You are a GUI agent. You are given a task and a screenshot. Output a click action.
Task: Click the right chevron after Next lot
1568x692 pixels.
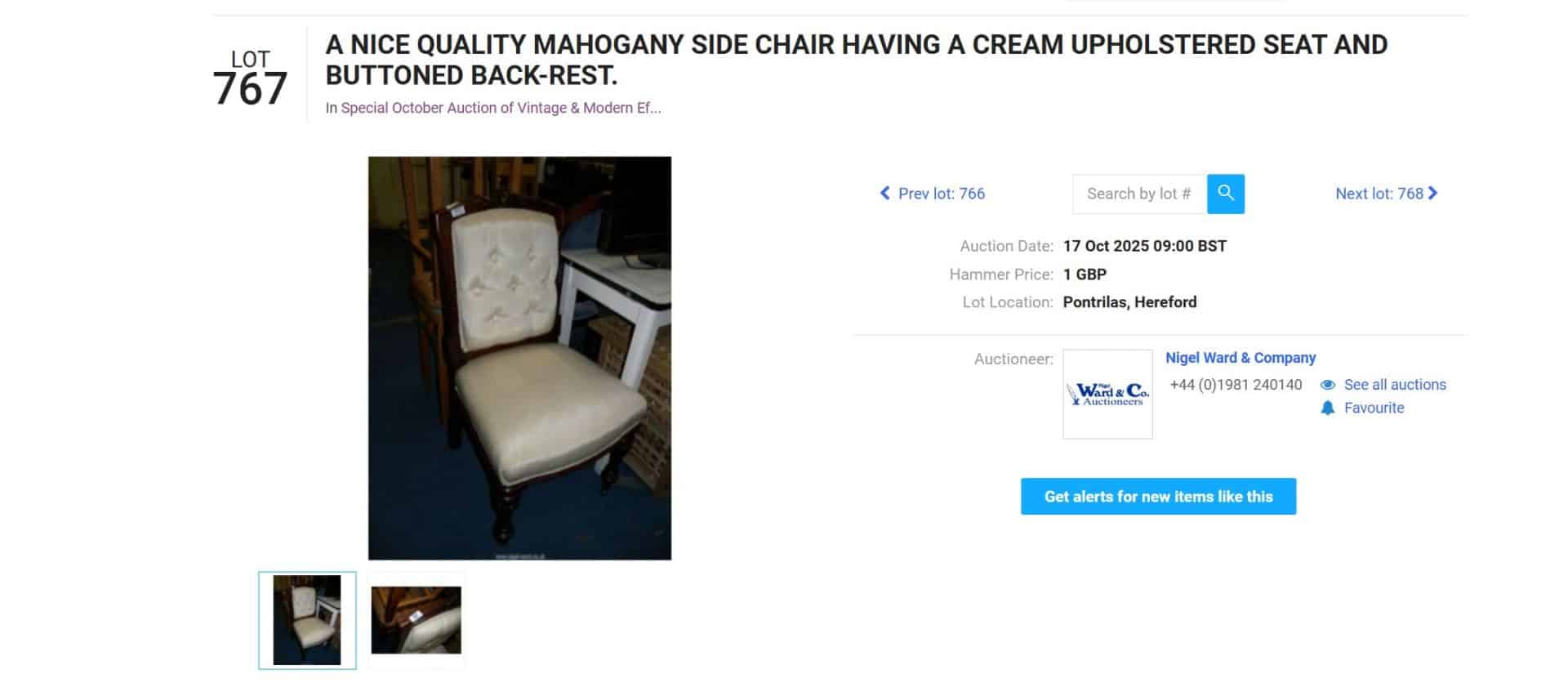(x=1432, y=194)
